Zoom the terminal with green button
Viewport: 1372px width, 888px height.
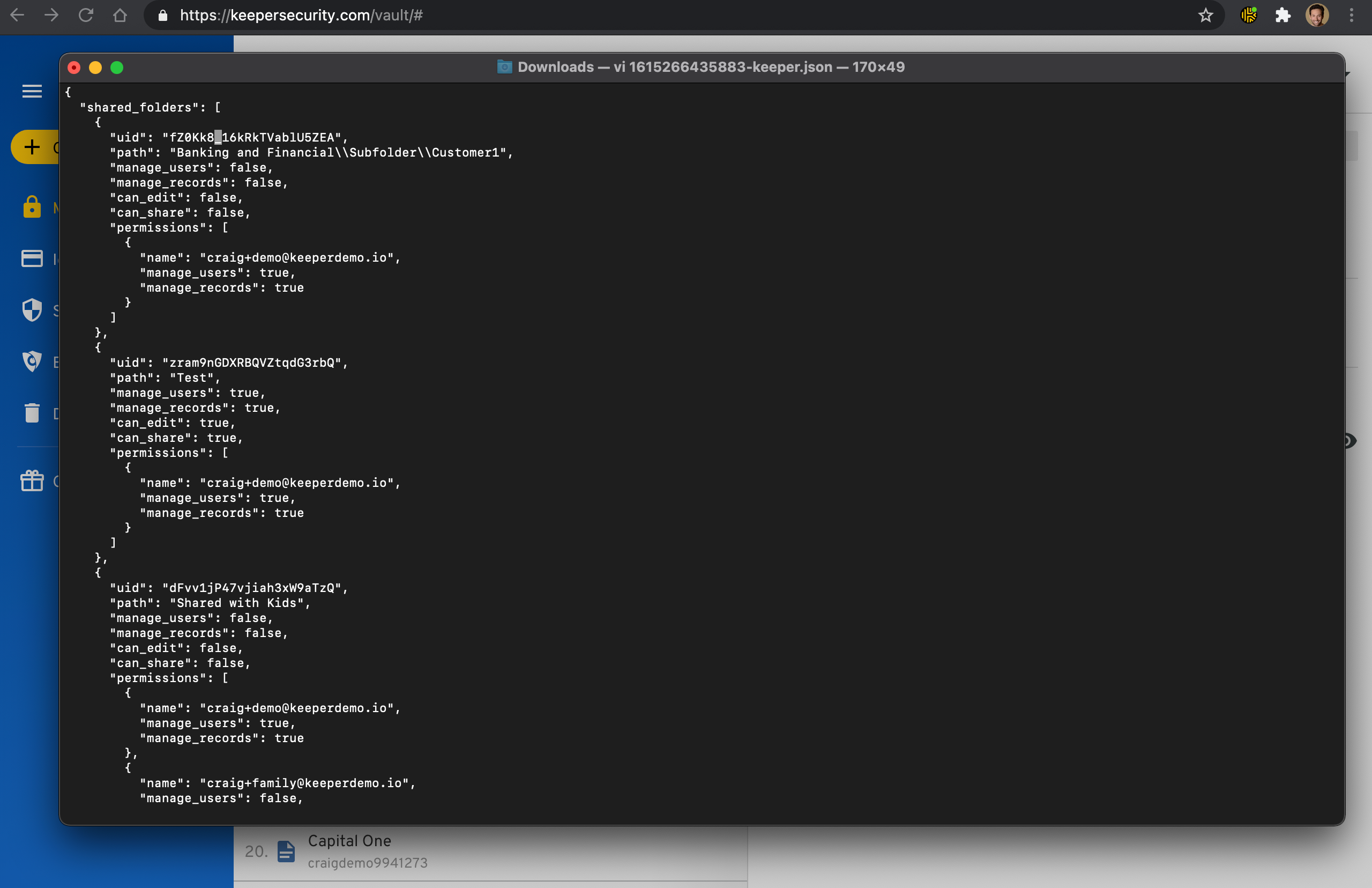point(117,68)
